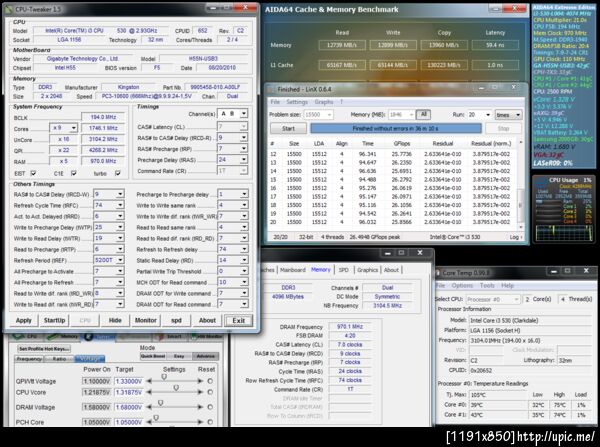Image resolution: width=600 pixels, height=447 pixels.
Task: Open the CPU tab in EasyTune
Action: (x=27, y=337)
